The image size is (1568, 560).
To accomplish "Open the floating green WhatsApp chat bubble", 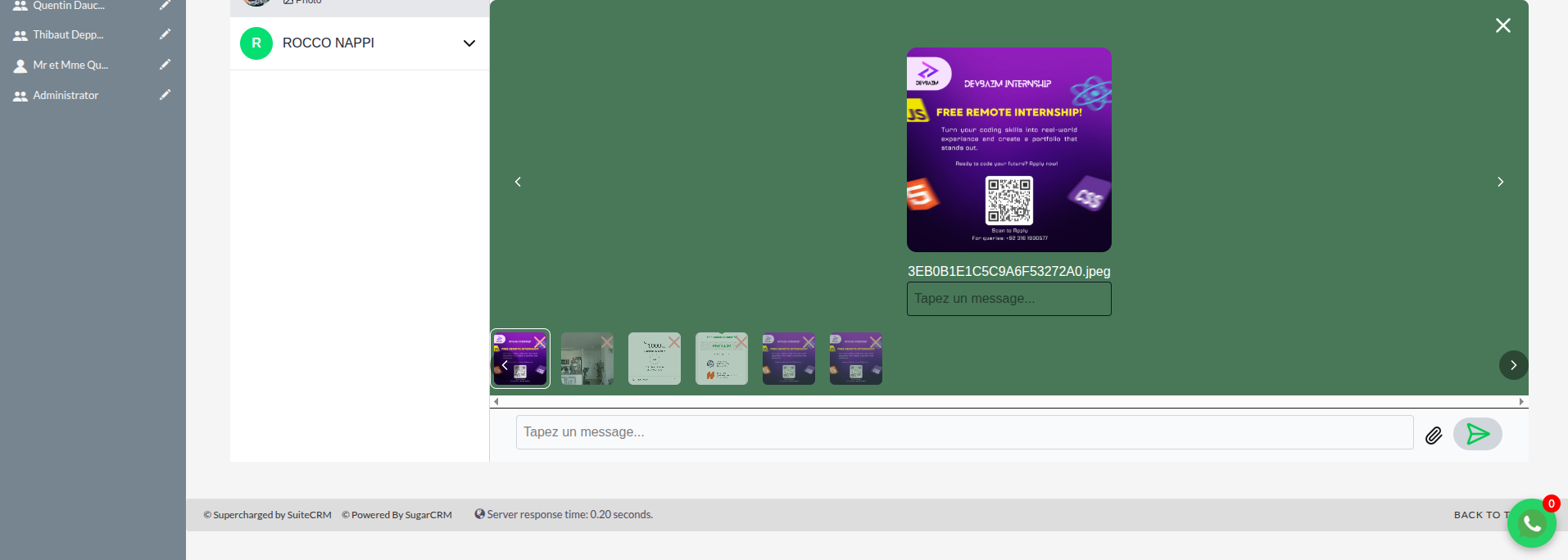I will point(1531,524).
